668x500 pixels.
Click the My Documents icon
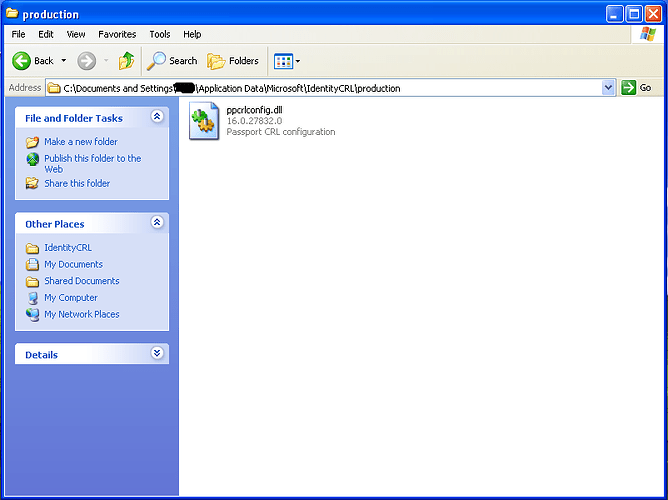point(32,264)
